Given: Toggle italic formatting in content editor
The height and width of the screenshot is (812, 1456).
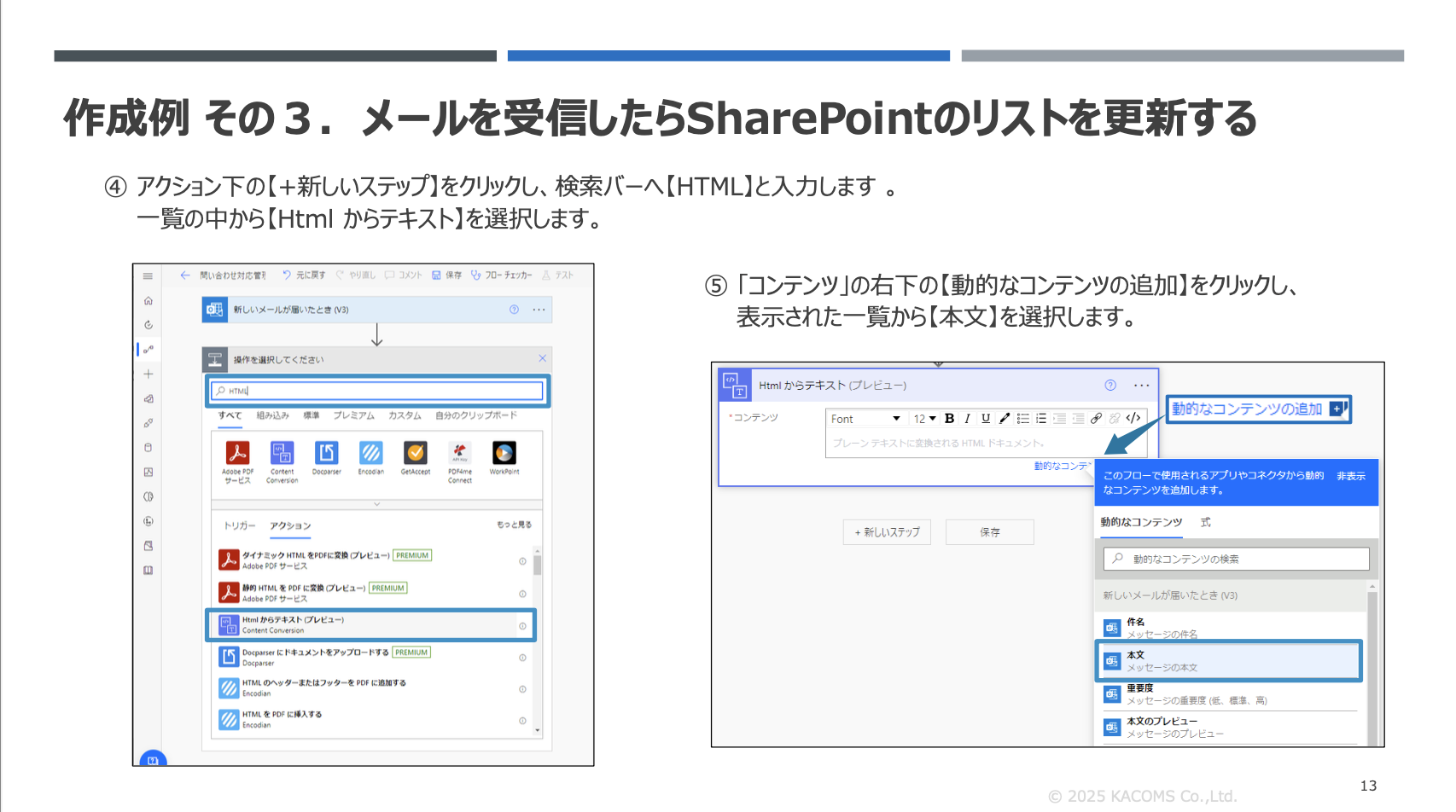Looking at the screenshot, I should click(967, 418).
